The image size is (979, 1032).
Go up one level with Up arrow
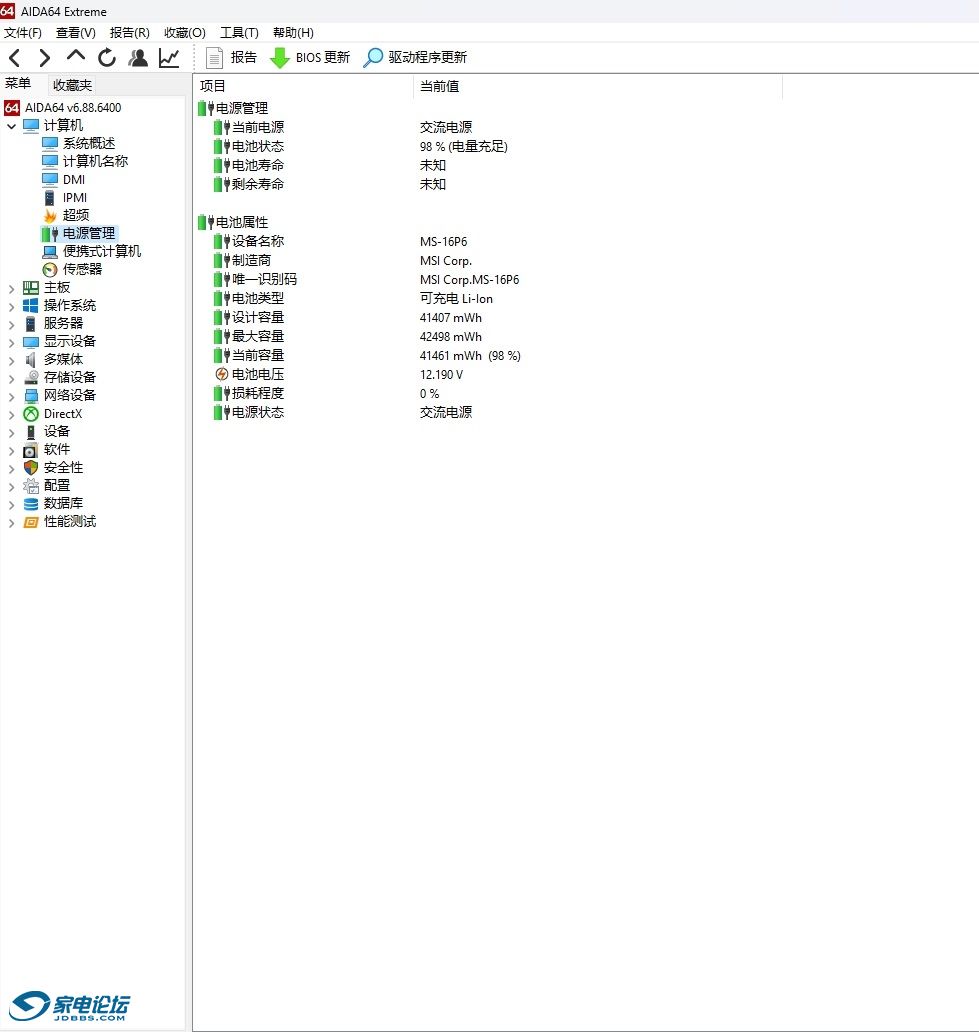coord(76,57)
